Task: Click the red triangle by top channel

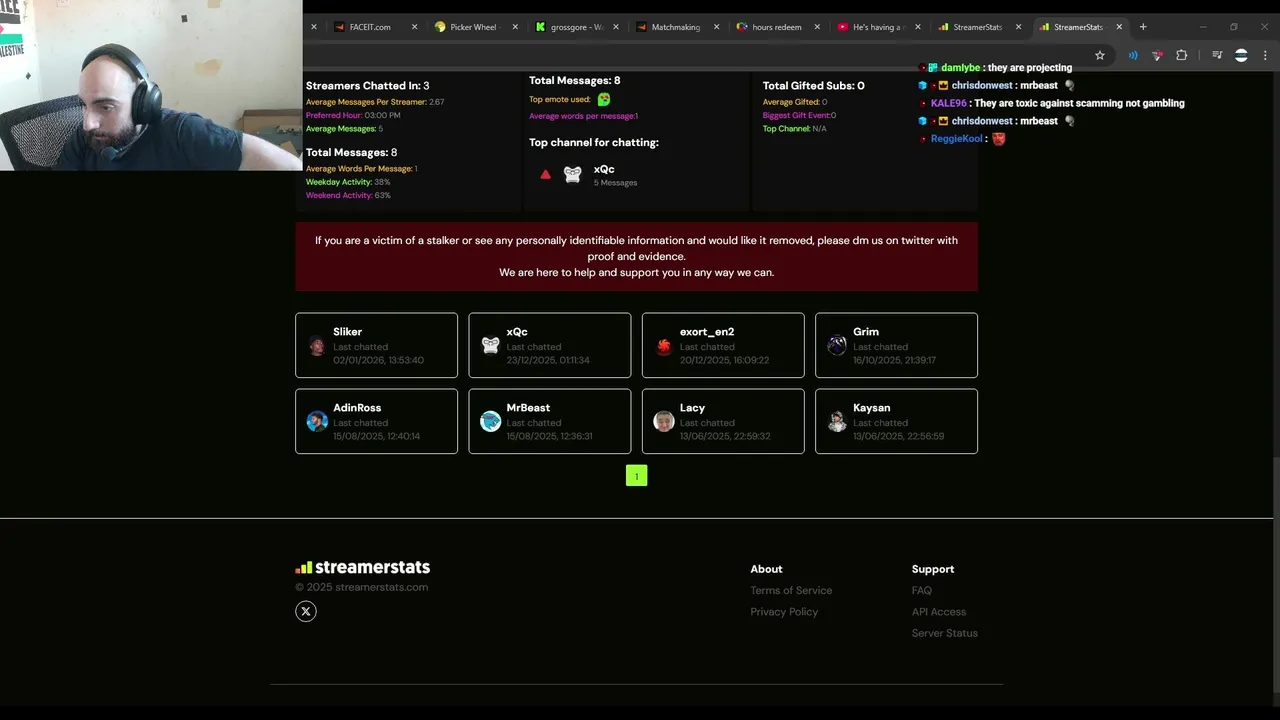Action: pyautogui.click(x=545, y=175)
